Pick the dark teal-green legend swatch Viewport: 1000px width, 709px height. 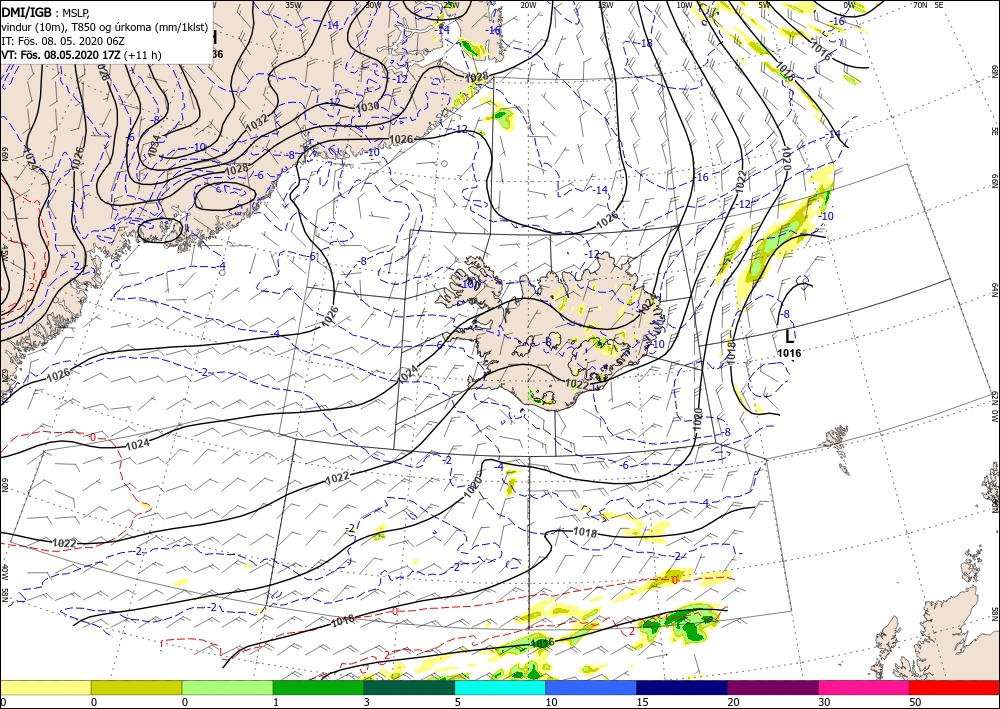(x=409, y=687)
